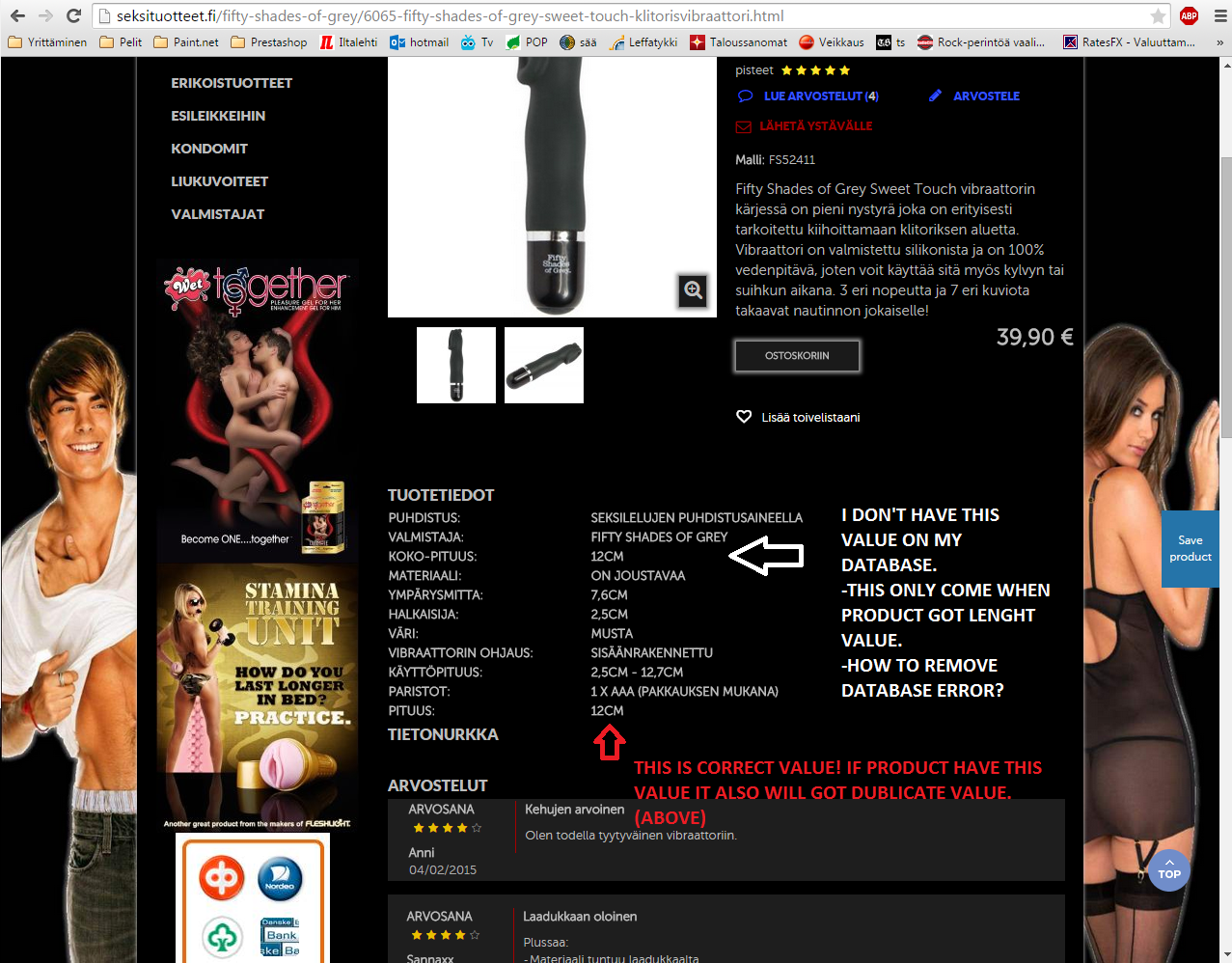Open the Leffatykki bookmark
Viewport: 1232px width, 963px height.
click(x=643, y=42)
